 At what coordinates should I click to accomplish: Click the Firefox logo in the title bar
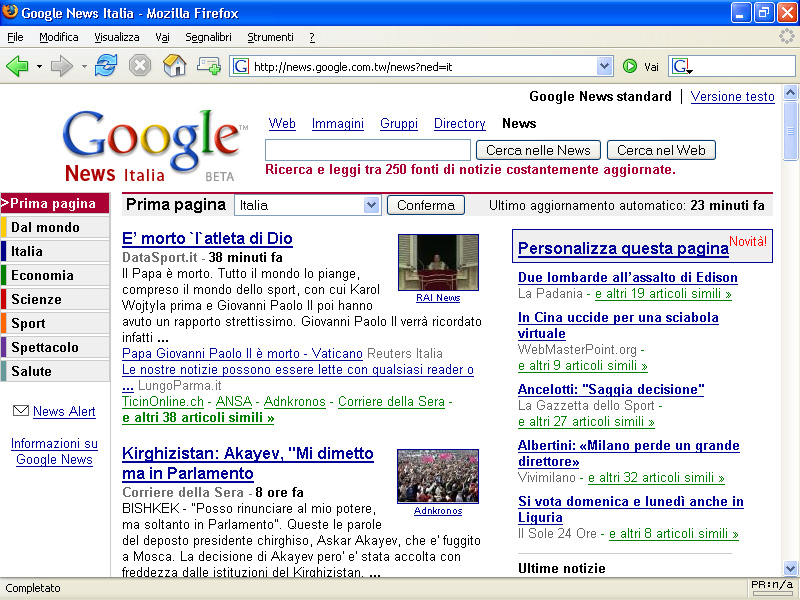(x=10, y=11)
